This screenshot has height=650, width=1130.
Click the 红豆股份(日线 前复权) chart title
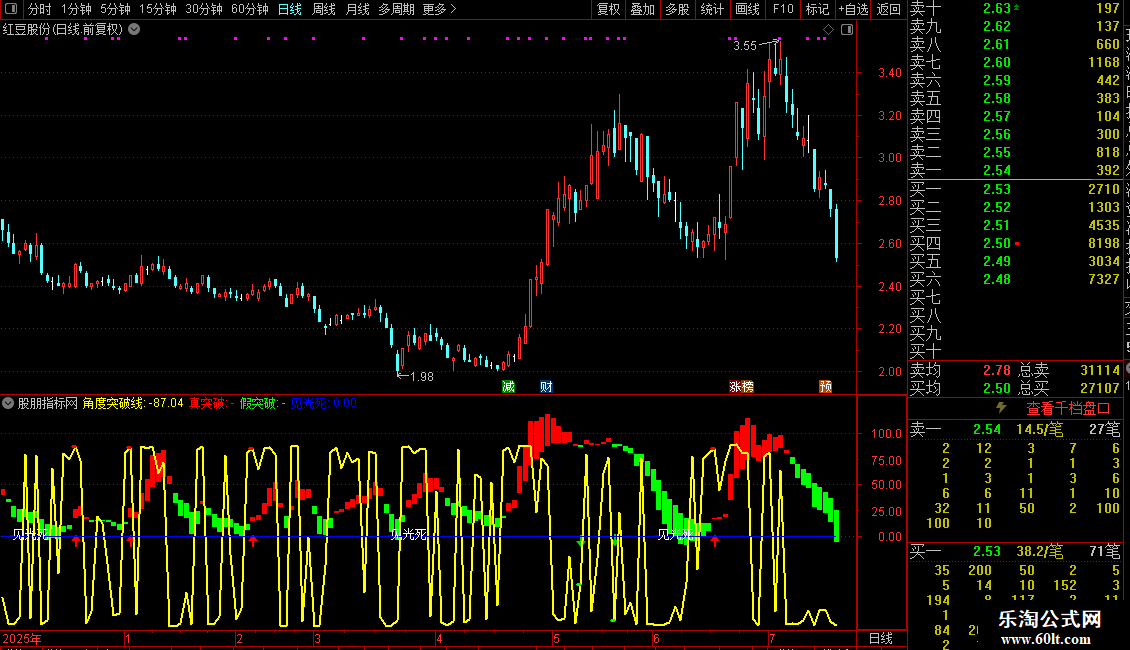click(x=63, y=30)
